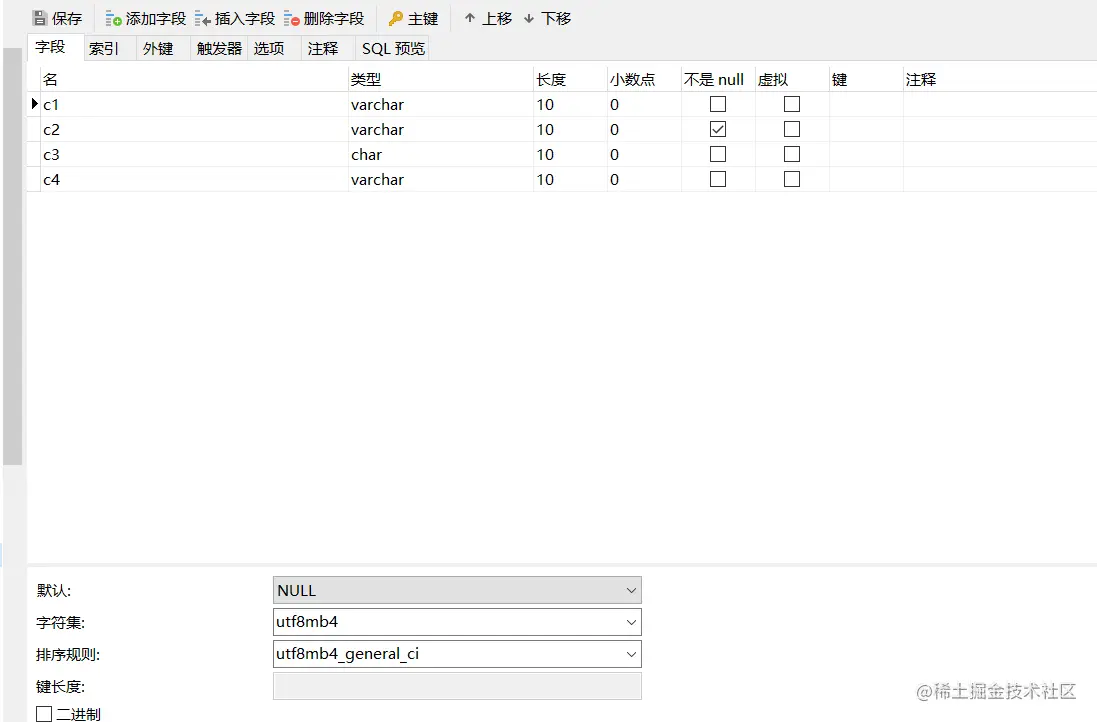
Task: Click the 添加字段 button label
Action: pyautogui.click(x=156, y=19)
